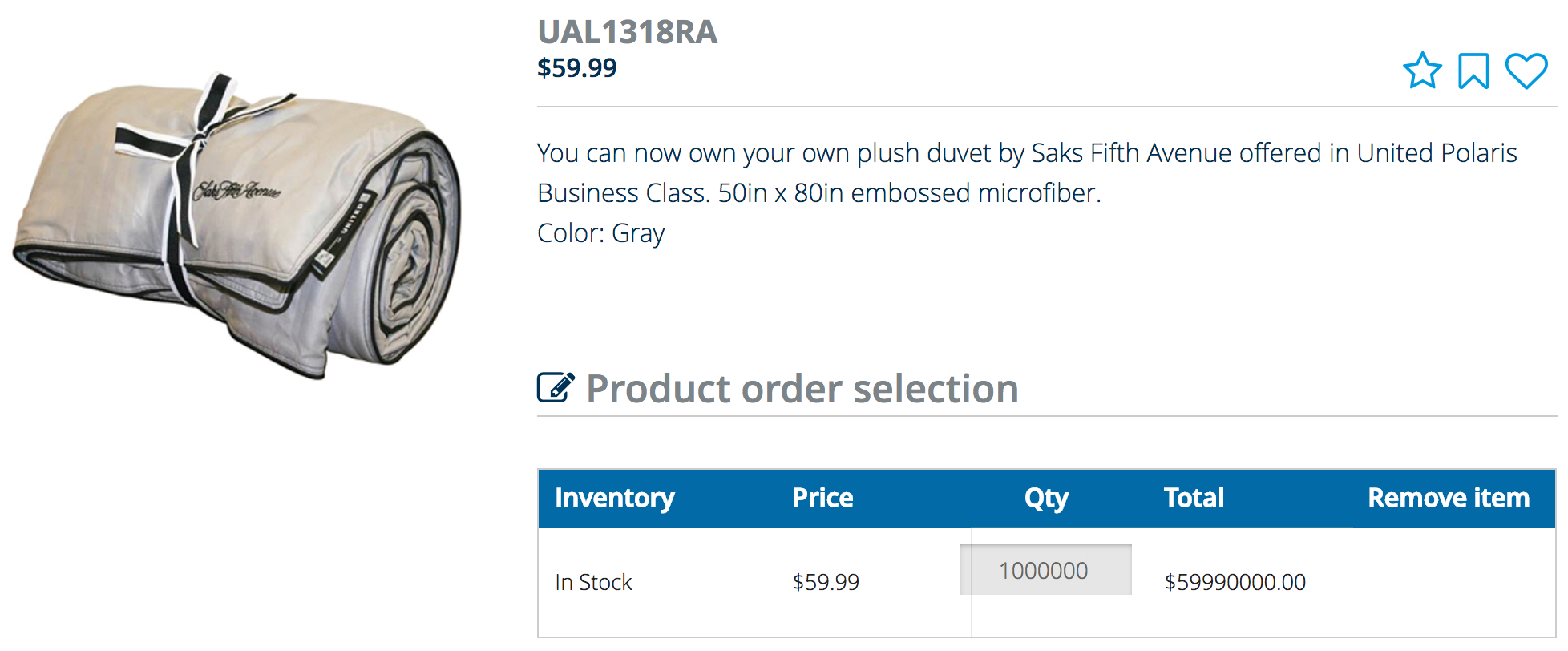Click the $59990000.00 order total
The height and width of the screenshot is (651, 1568).
pyautogui.click(x=1235, y=582)
